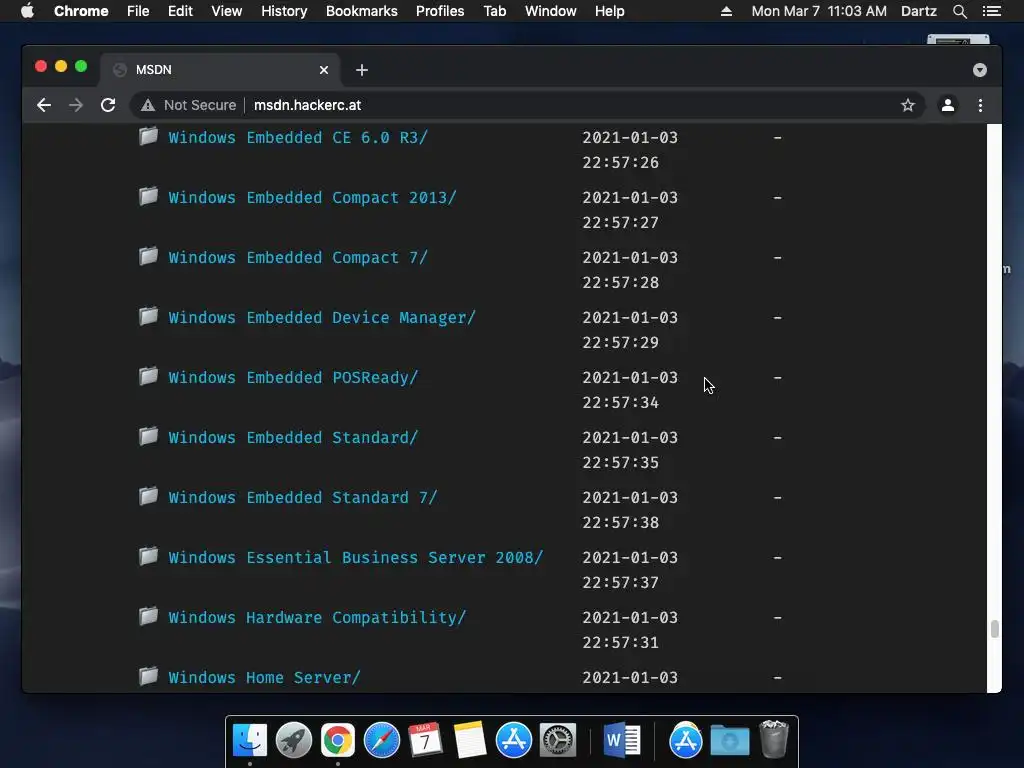Image resolution: width=1024 pixels, height=768 pixels.
Task: Open System Preferences from the Dock
Action: 558,740
